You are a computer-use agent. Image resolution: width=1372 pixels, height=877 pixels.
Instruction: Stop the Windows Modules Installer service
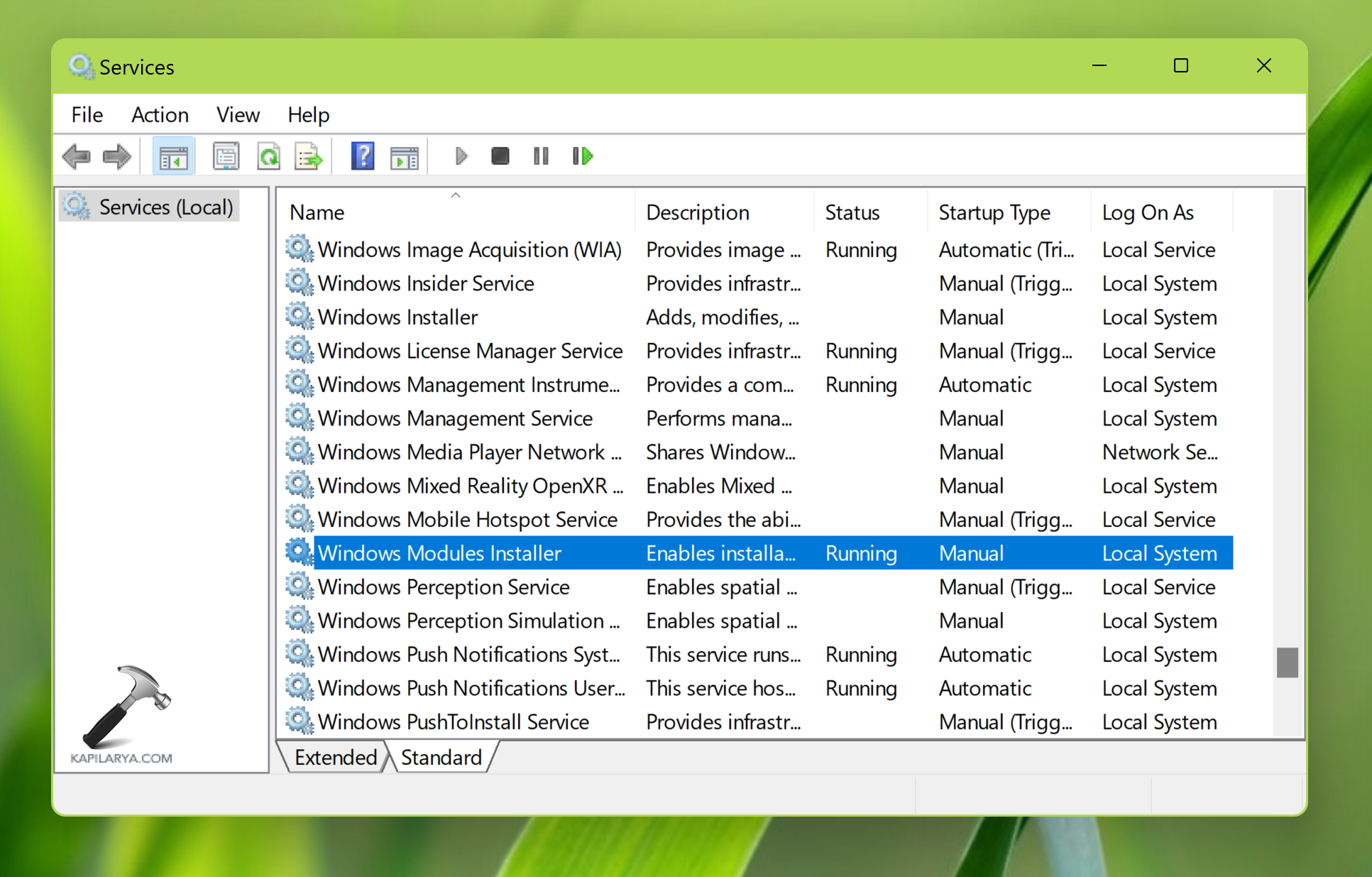tap(500, 156)
